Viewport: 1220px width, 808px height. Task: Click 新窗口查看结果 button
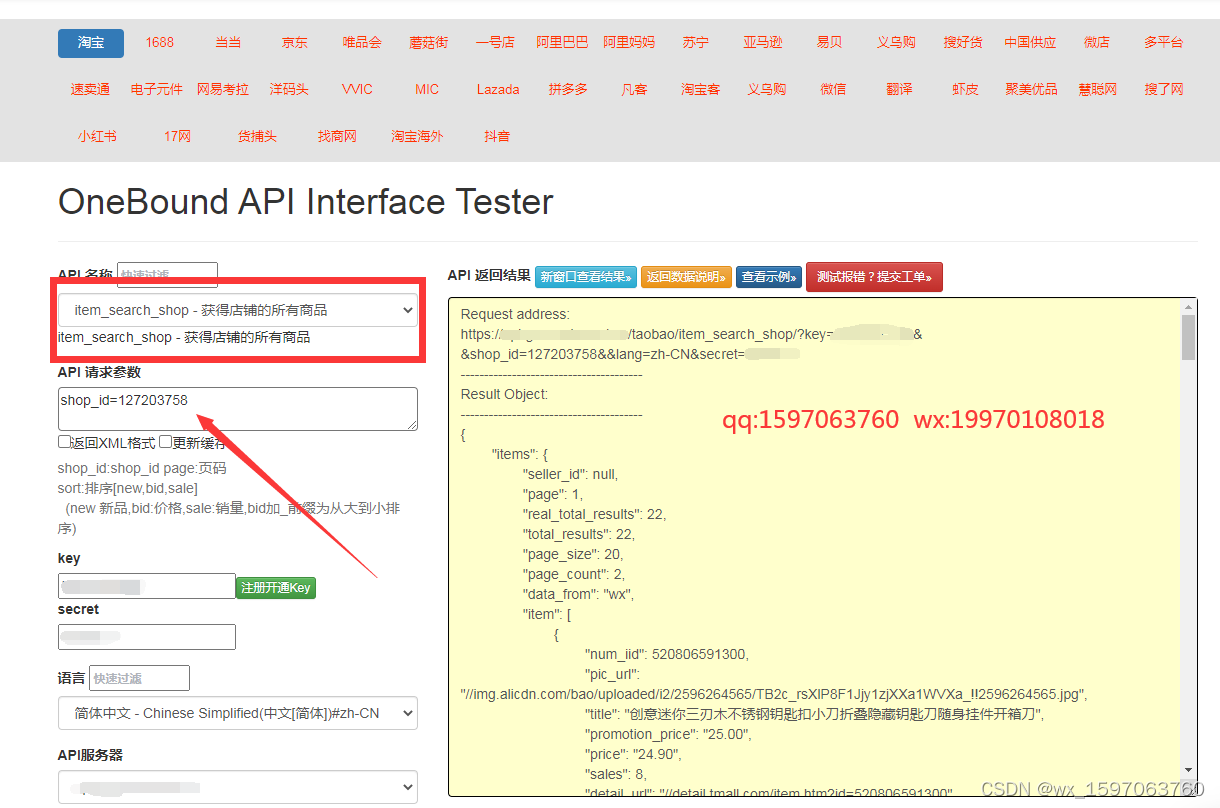pos(586,277)
